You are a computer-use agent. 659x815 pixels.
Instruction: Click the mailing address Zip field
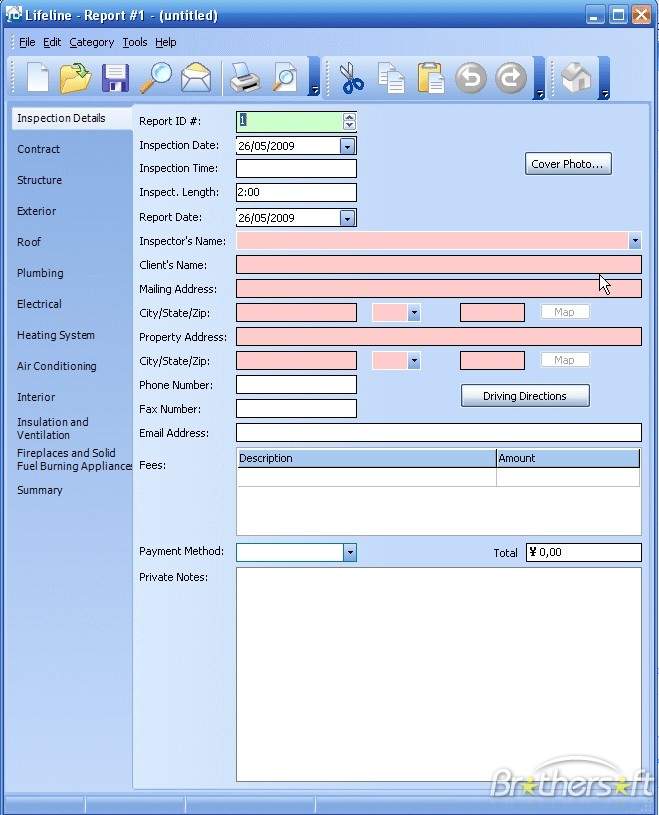pyautogui.click(x=492, y=313)
